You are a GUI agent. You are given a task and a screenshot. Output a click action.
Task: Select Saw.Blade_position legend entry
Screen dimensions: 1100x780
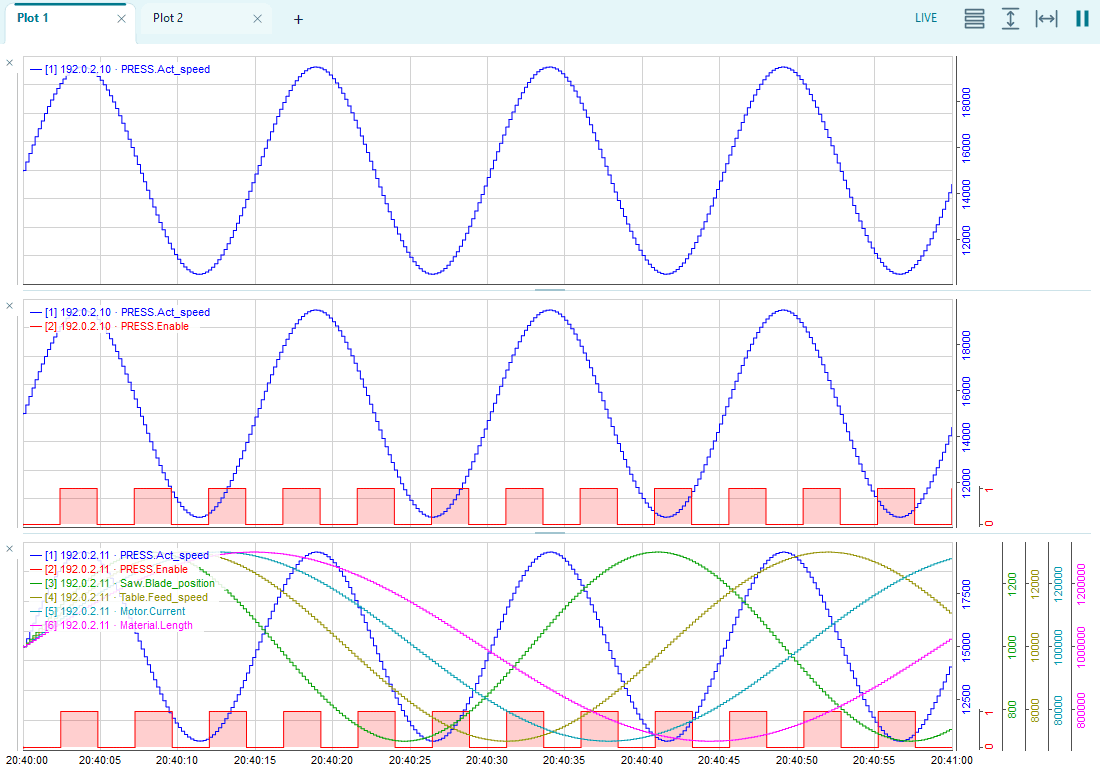(x=122, y=584)
